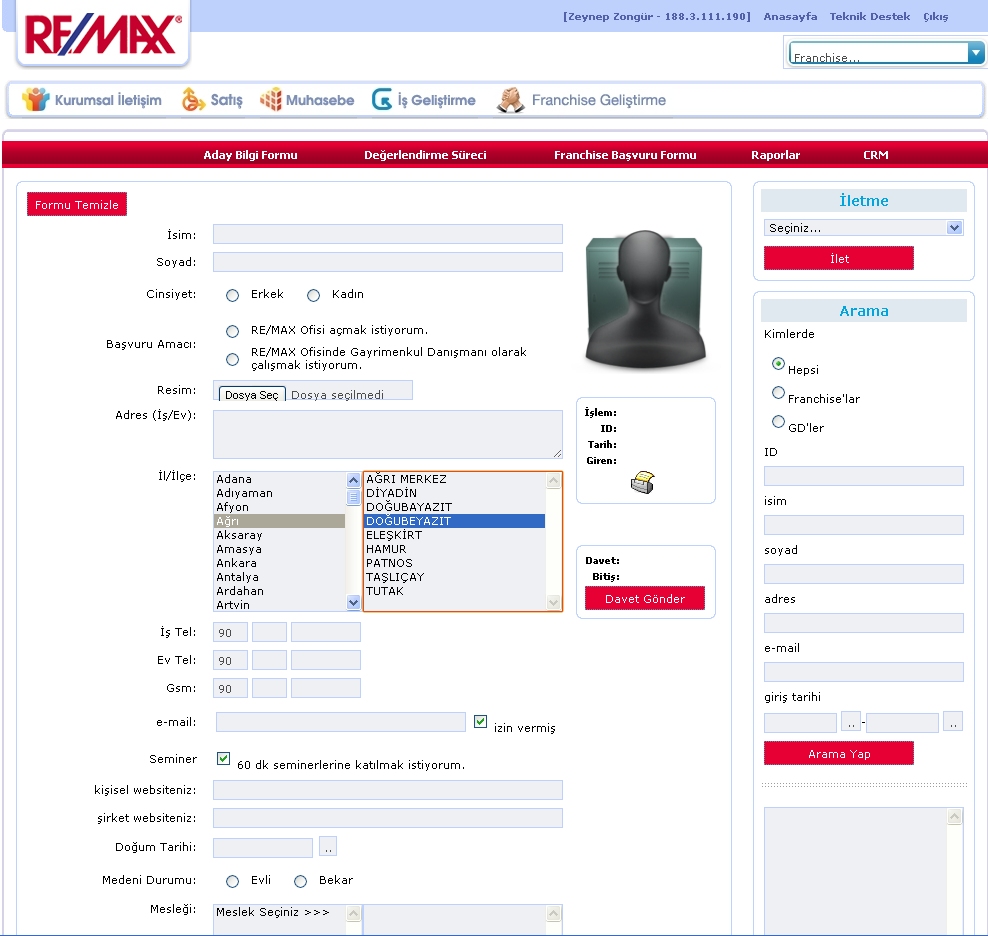Select PATNOS in district list

[x=454, y=563]
